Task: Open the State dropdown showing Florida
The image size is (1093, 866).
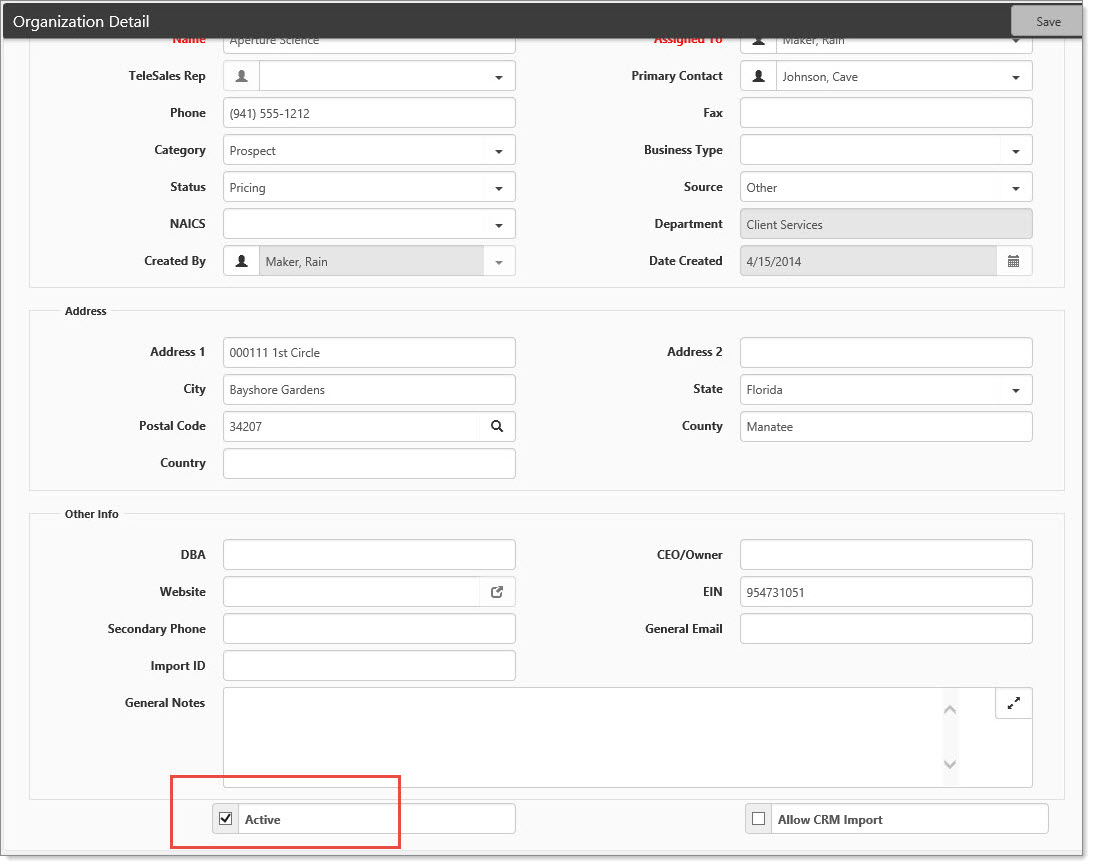Action: [886, 389]
